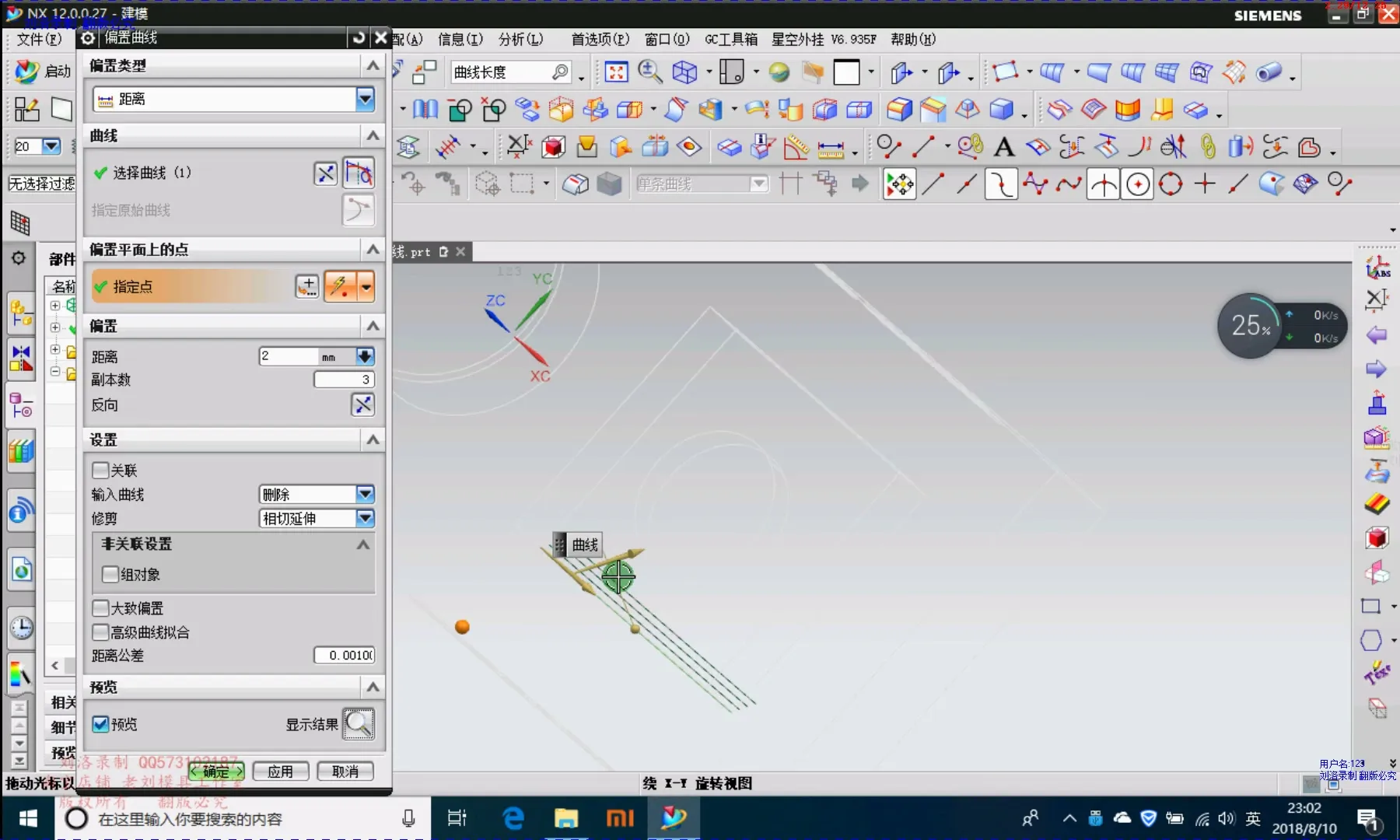Expand the 修剪 dropdown showing 相切延伸
1400x840 pixels.
365,519
